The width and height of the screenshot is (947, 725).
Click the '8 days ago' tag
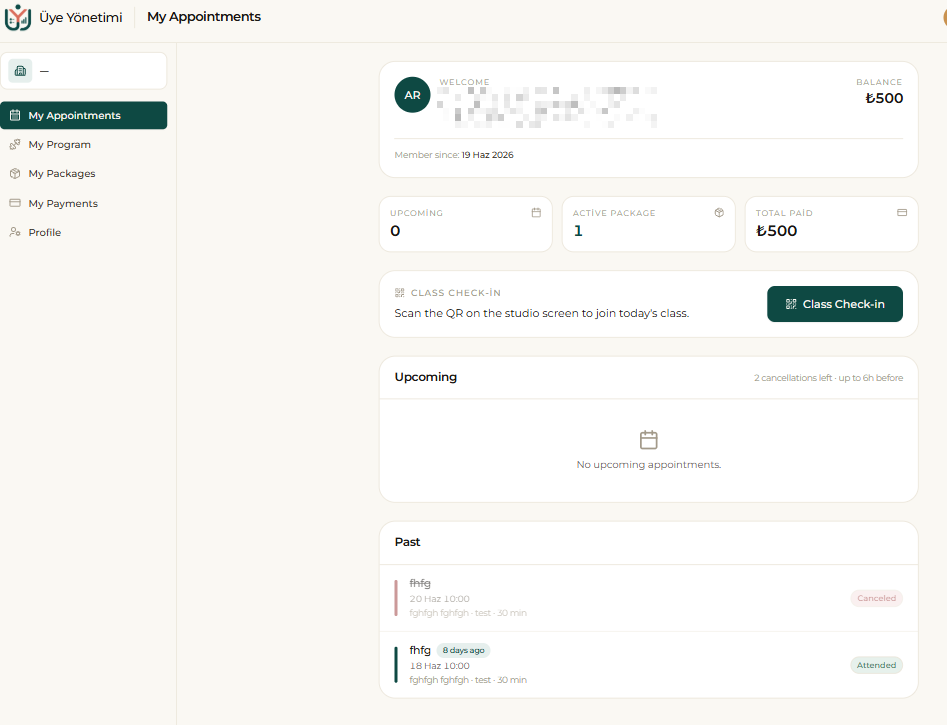tap(463, 650)
